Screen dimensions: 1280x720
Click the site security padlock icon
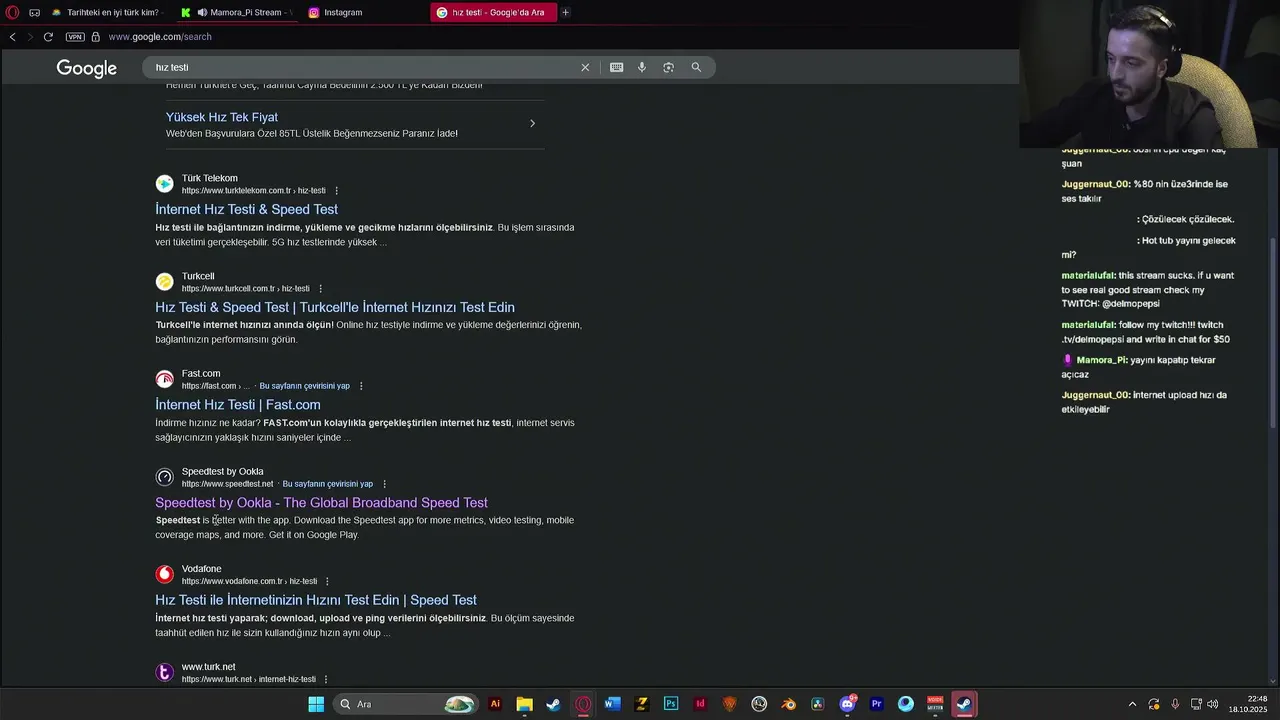(96, 37)
